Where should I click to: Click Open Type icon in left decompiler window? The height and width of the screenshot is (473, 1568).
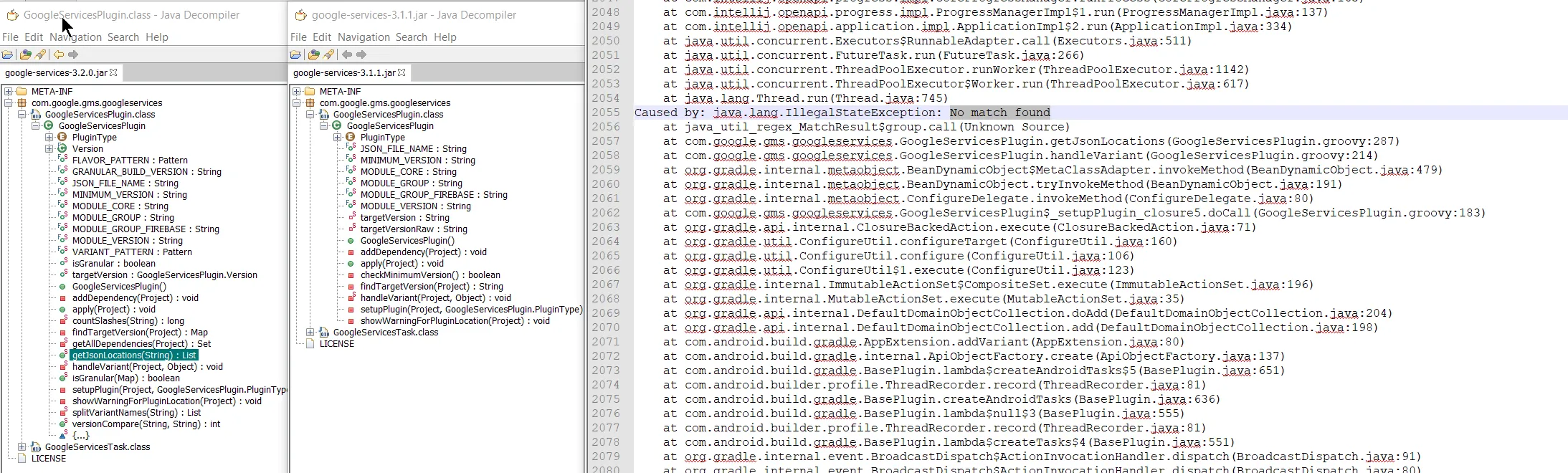tap(26, 55)
